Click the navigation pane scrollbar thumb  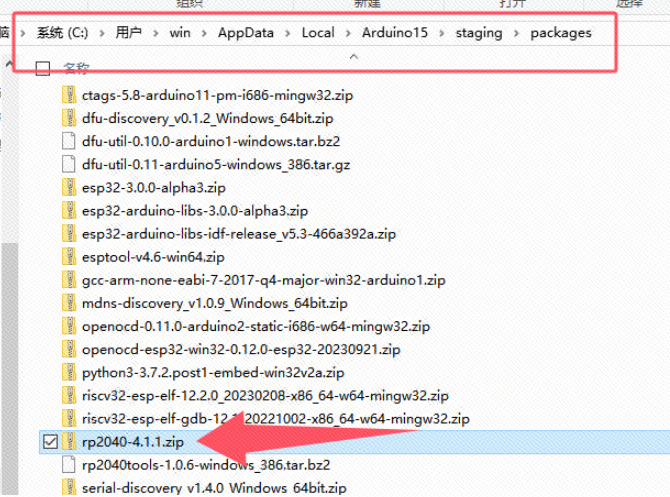pos(9,368)
